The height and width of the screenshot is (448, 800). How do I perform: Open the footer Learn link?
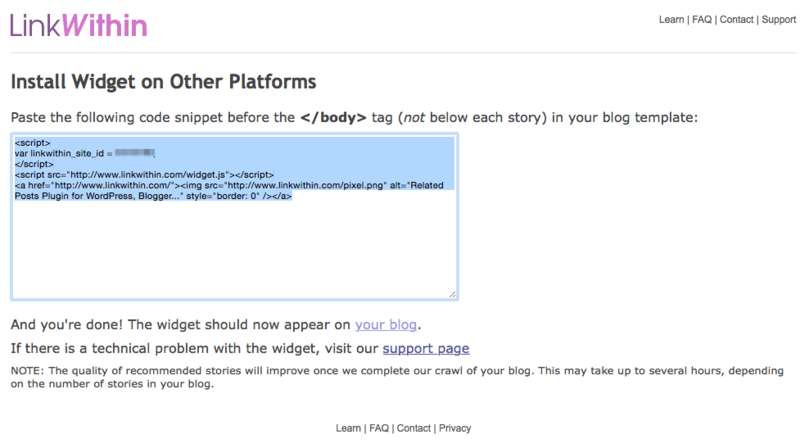tap(348, 428)
